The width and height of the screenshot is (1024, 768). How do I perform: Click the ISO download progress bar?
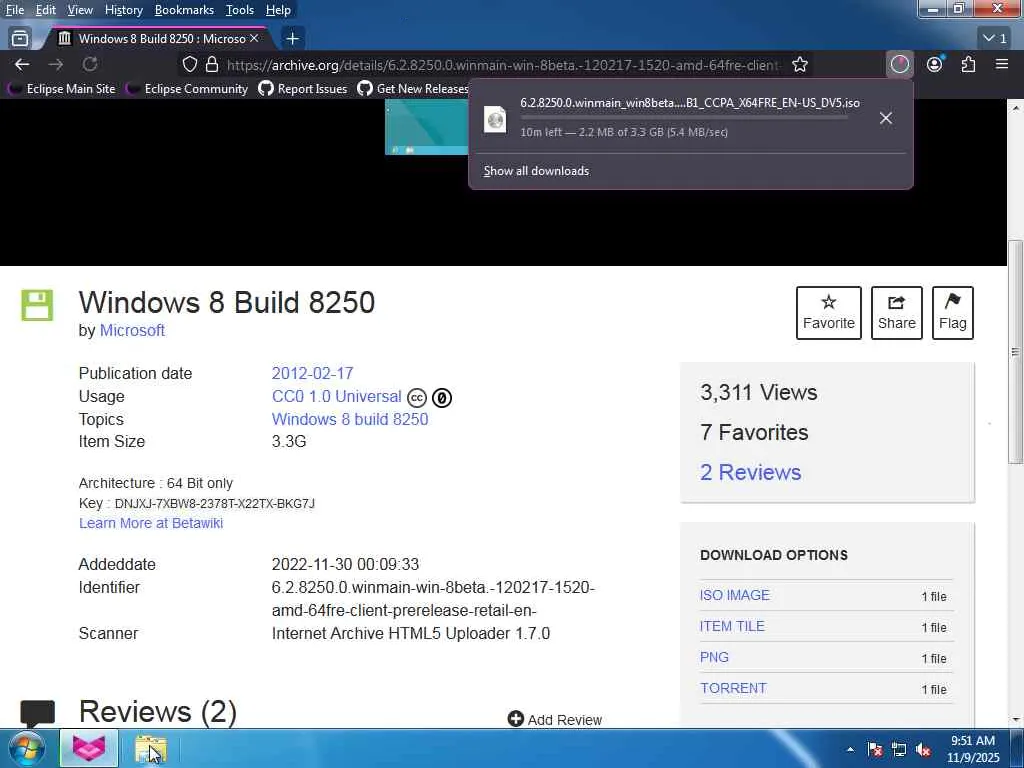684,118
